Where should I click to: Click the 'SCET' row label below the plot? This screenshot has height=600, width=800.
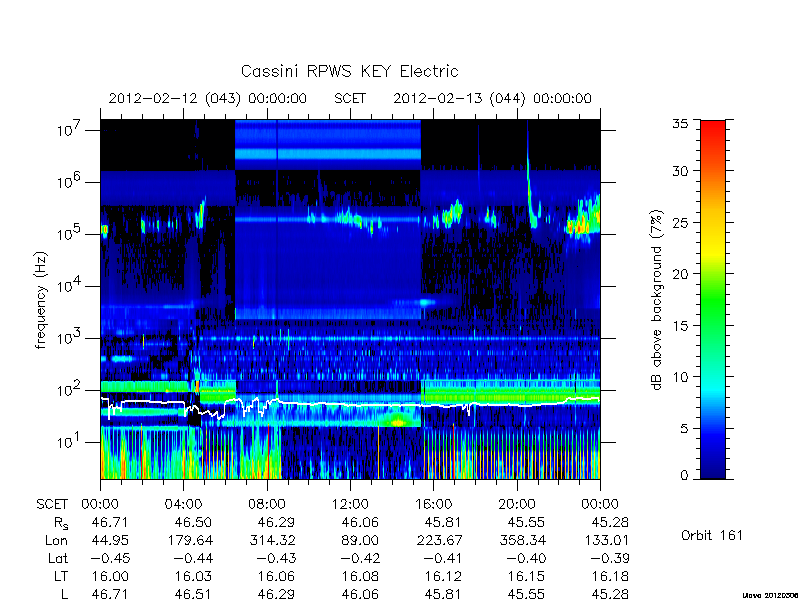(x=52, y=504)
